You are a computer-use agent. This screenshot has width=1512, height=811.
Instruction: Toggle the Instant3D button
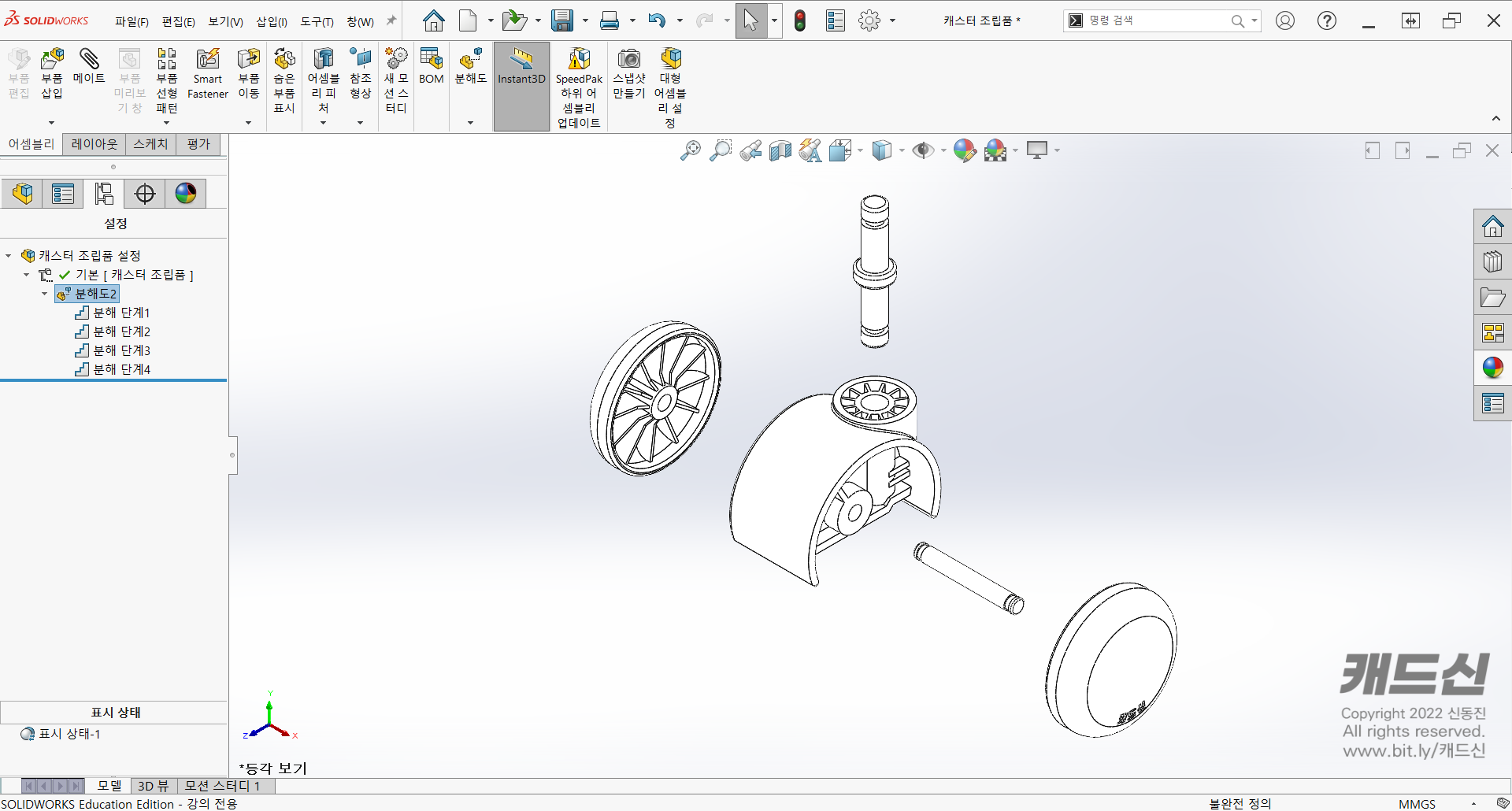click(x=521, y=87)
